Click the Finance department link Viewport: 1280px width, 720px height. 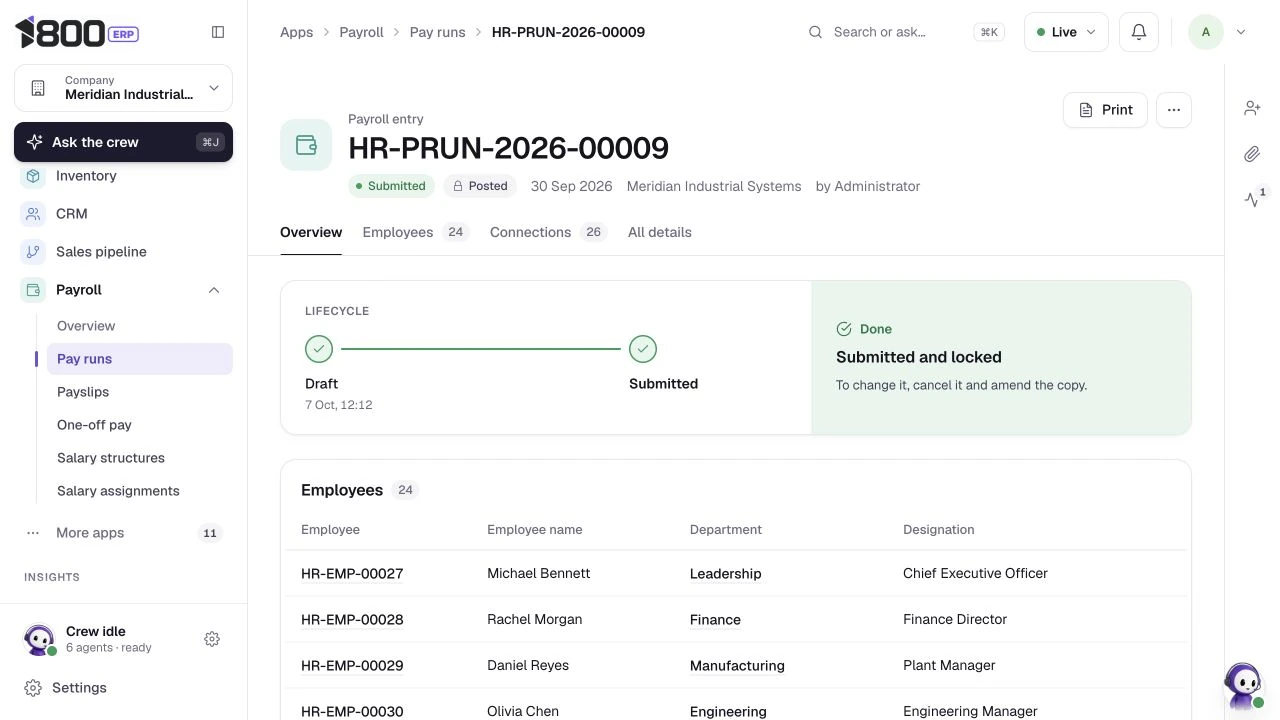click(x=715, y=620)
